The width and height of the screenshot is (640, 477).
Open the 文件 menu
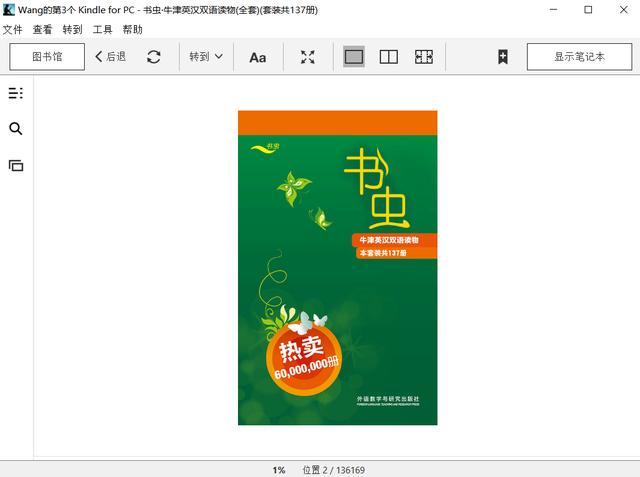[x=12, y=29]
